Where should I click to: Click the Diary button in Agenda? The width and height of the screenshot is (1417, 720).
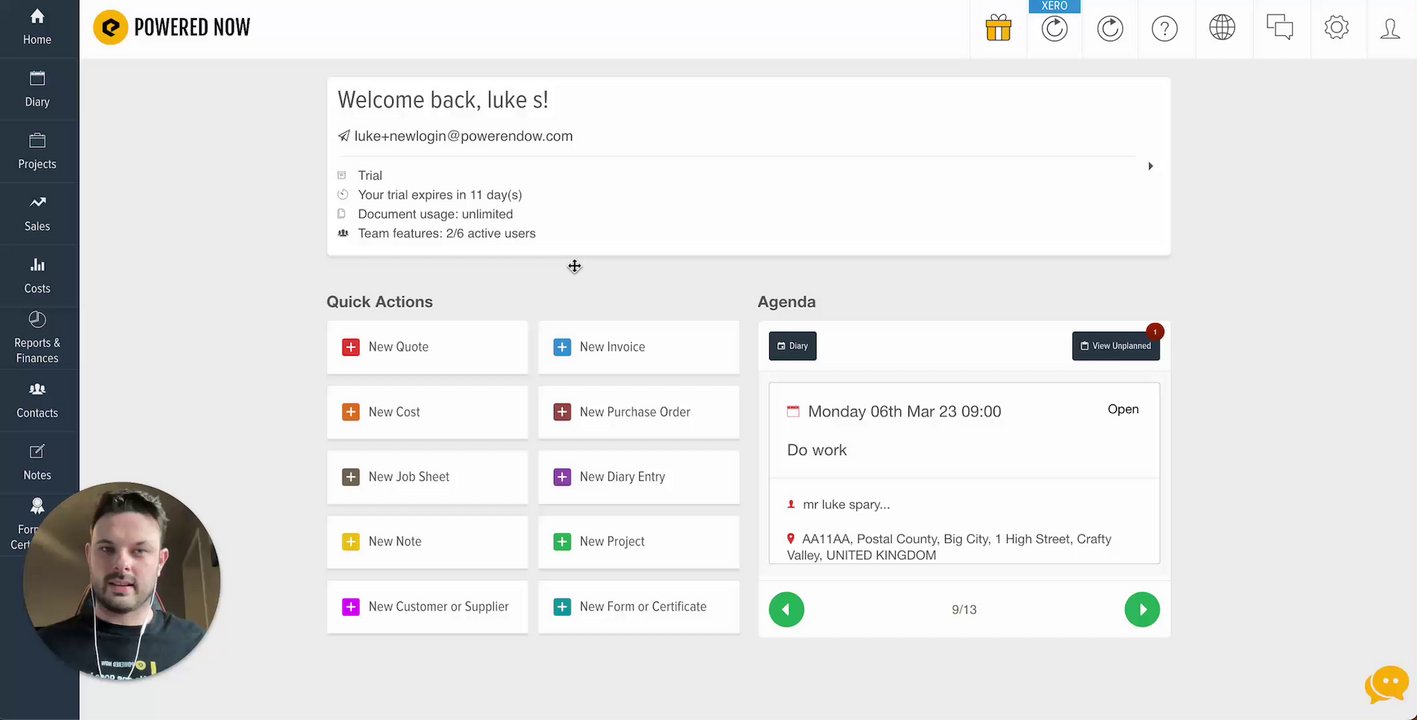click(x=792, y=346)
